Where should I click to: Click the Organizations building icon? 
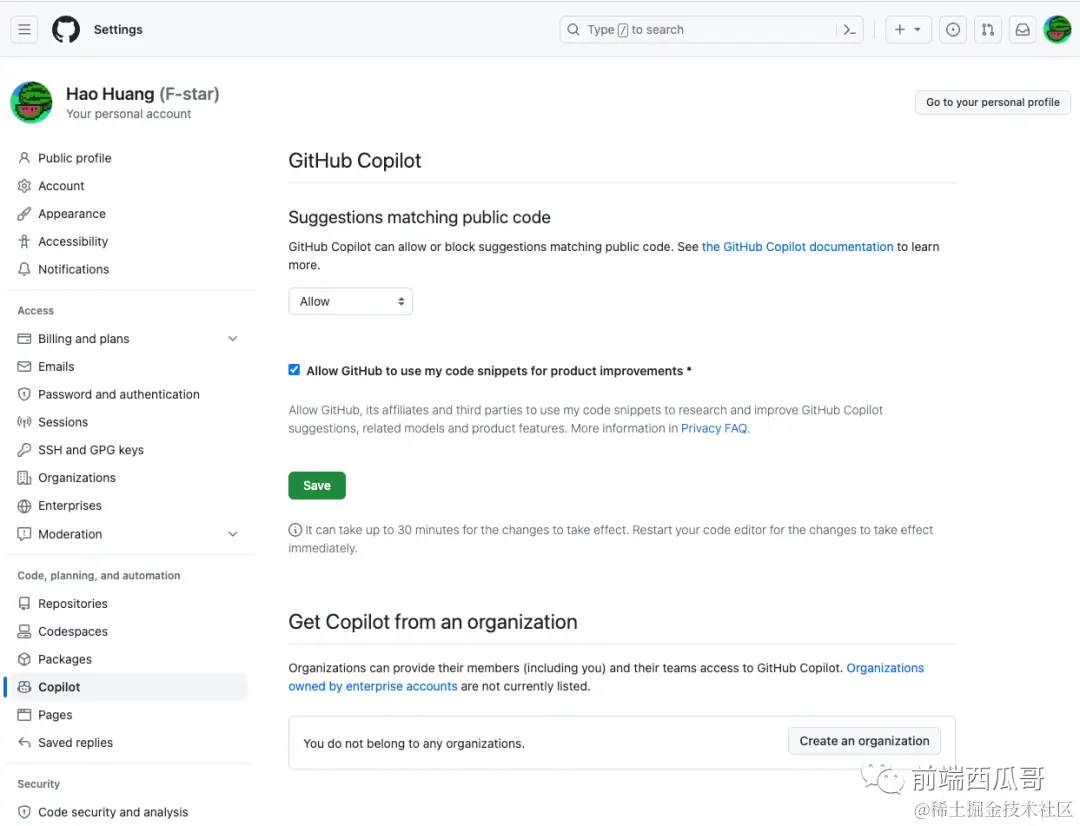tap(24, 478)
